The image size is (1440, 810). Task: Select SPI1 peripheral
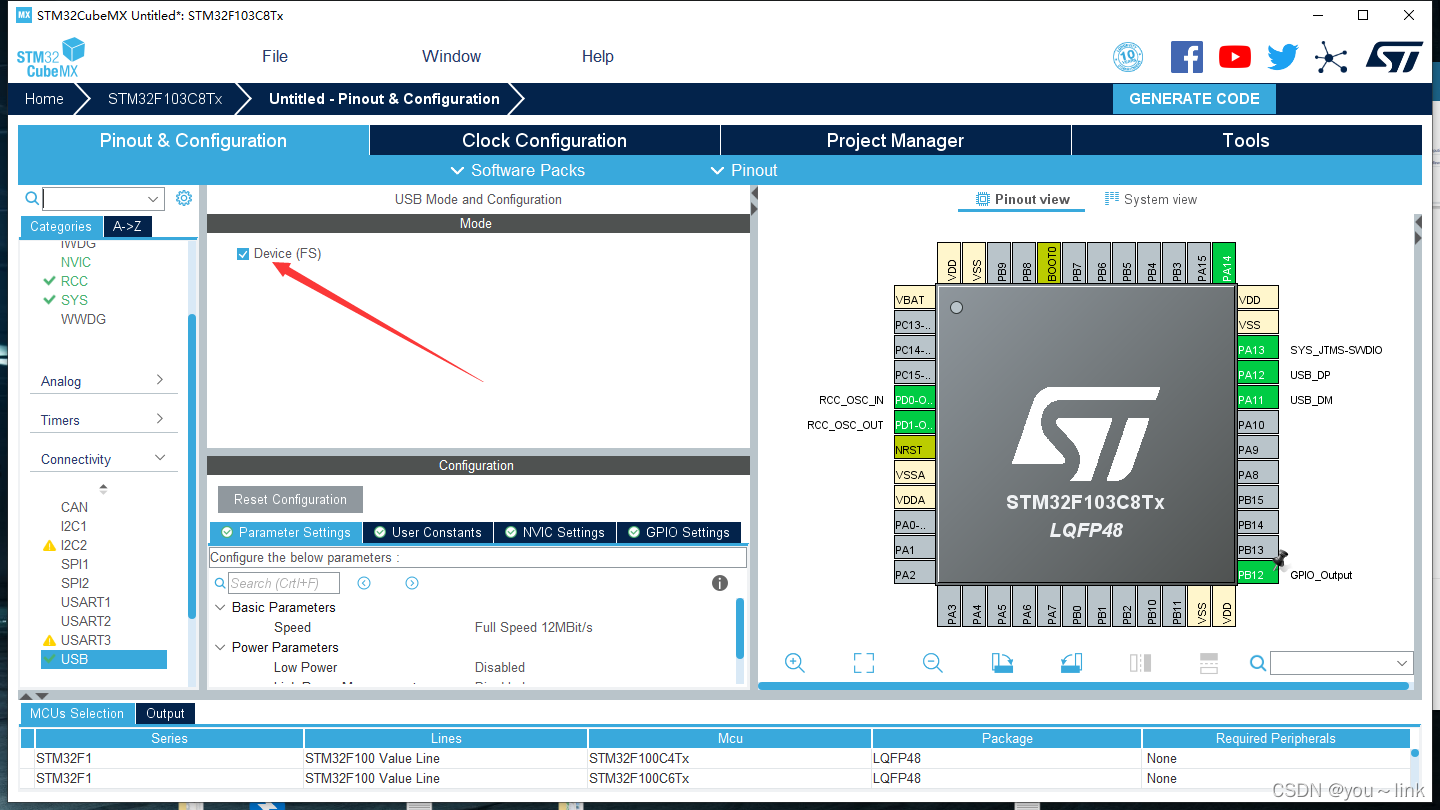point(75,564)
